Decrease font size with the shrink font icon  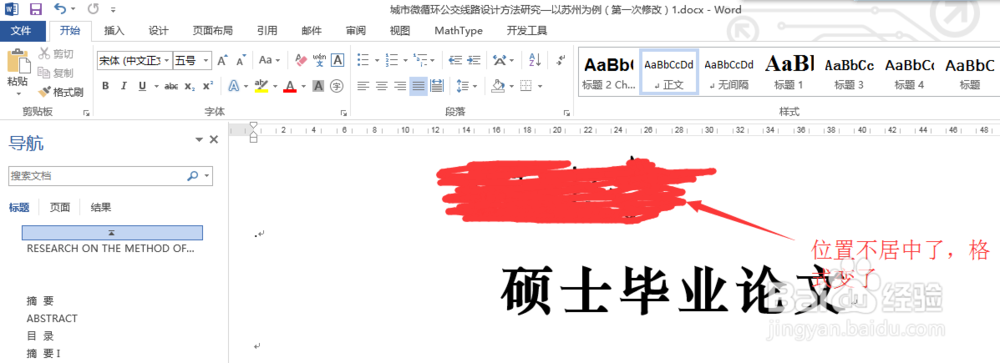[240, 61]
